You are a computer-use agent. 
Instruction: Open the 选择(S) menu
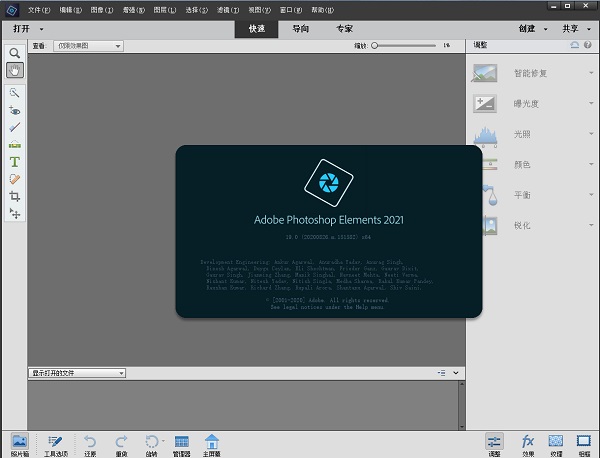pos(197,10)
